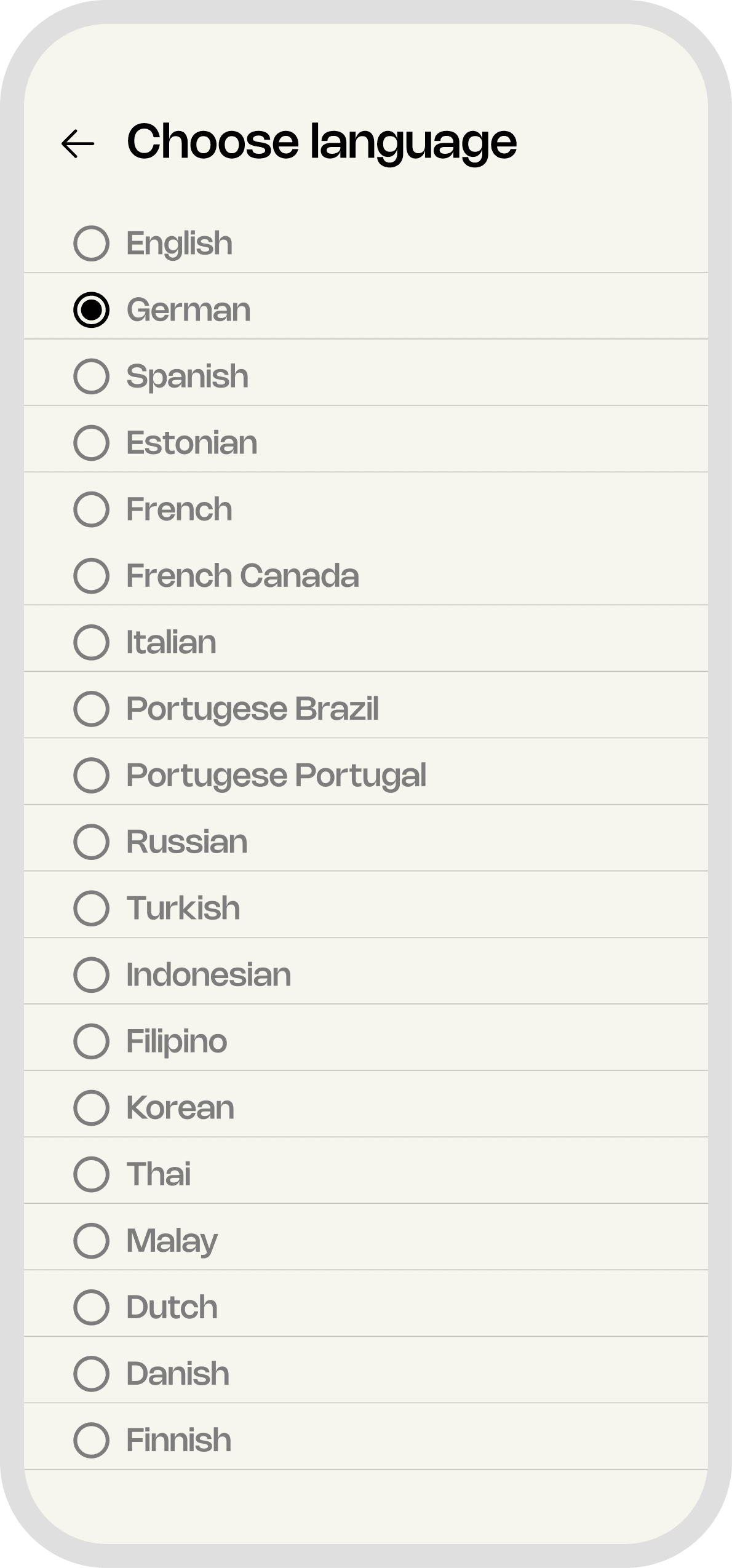Choose the Russian radio button
Image resolution: width=732 pixels, height=1568 pixels.
(91, 842)
